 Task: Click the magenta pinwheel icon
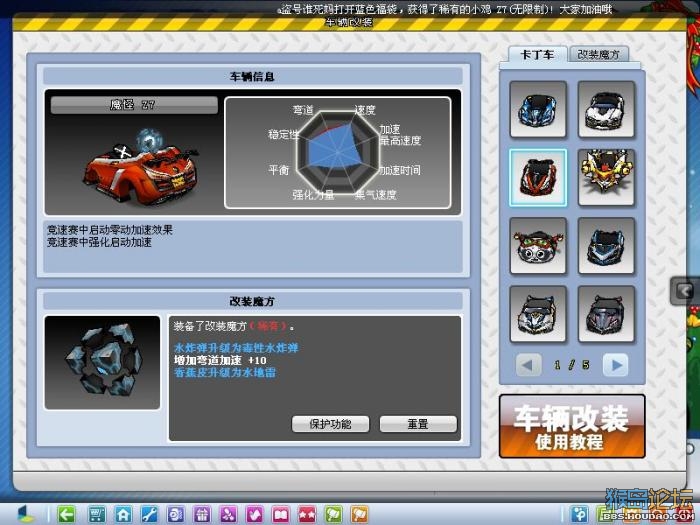(228, 514)
